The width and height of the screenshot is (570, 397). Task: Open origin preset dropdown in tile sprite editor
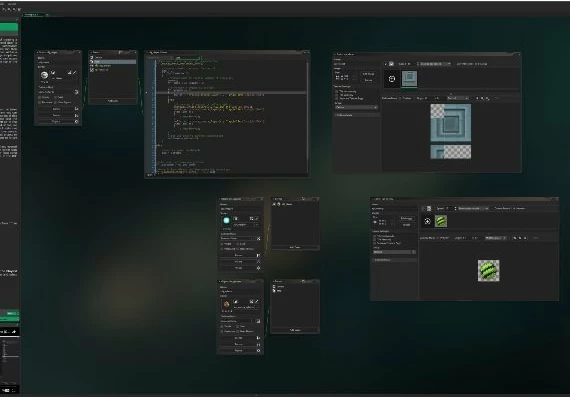click(x=457, y=98)
